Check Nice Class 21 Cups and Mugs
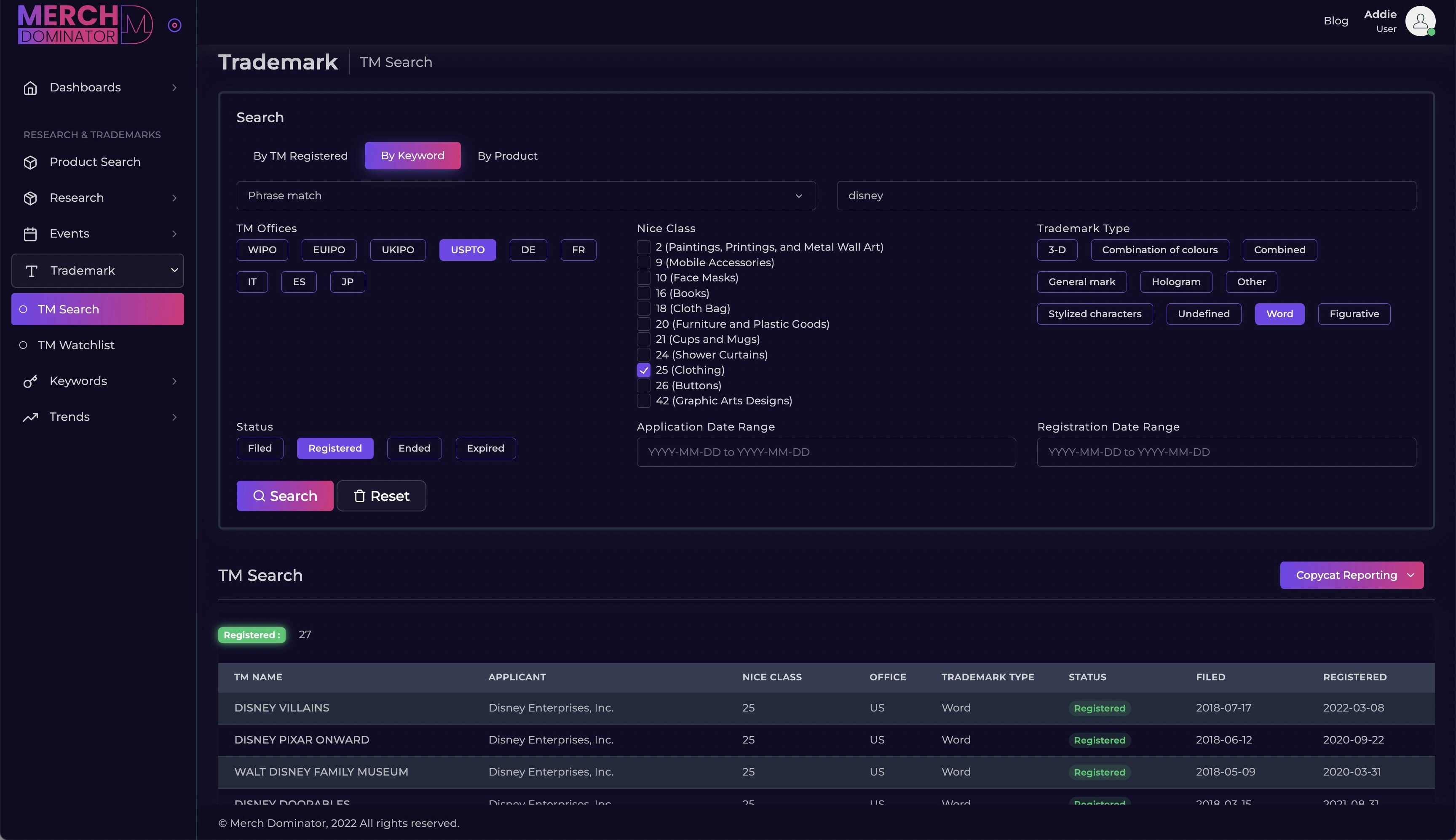Screen dimensions: 1456x840 point(643,339)
